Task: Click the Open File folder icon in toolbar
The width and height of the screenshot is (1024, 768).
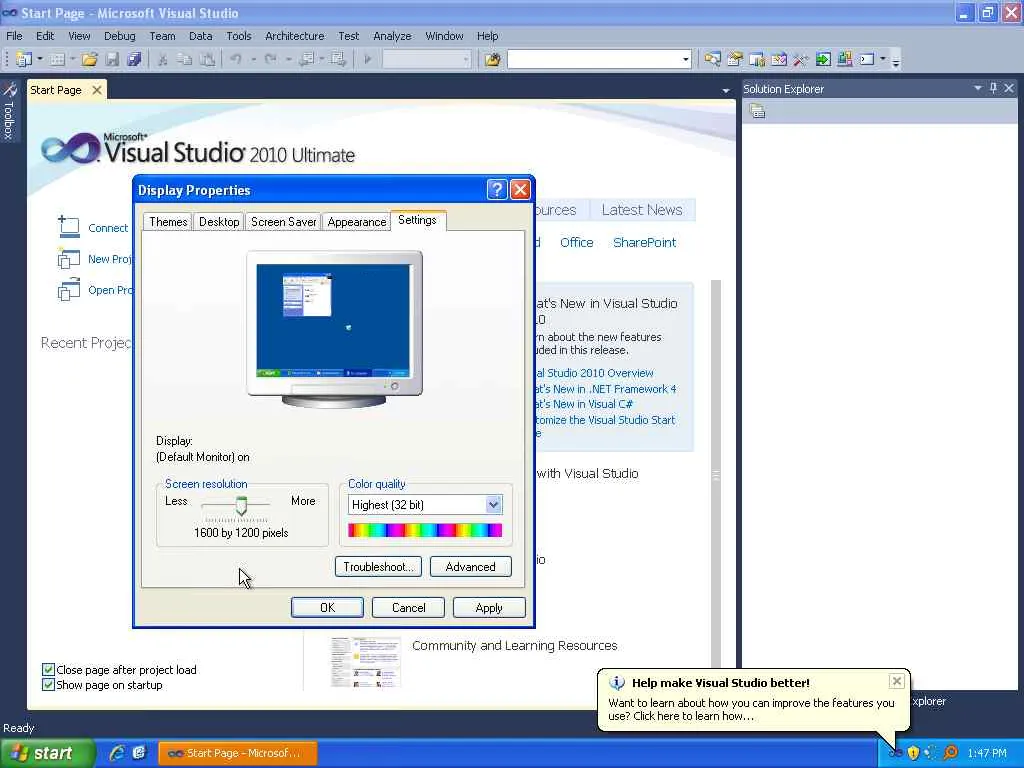Action: pos(89,59)
